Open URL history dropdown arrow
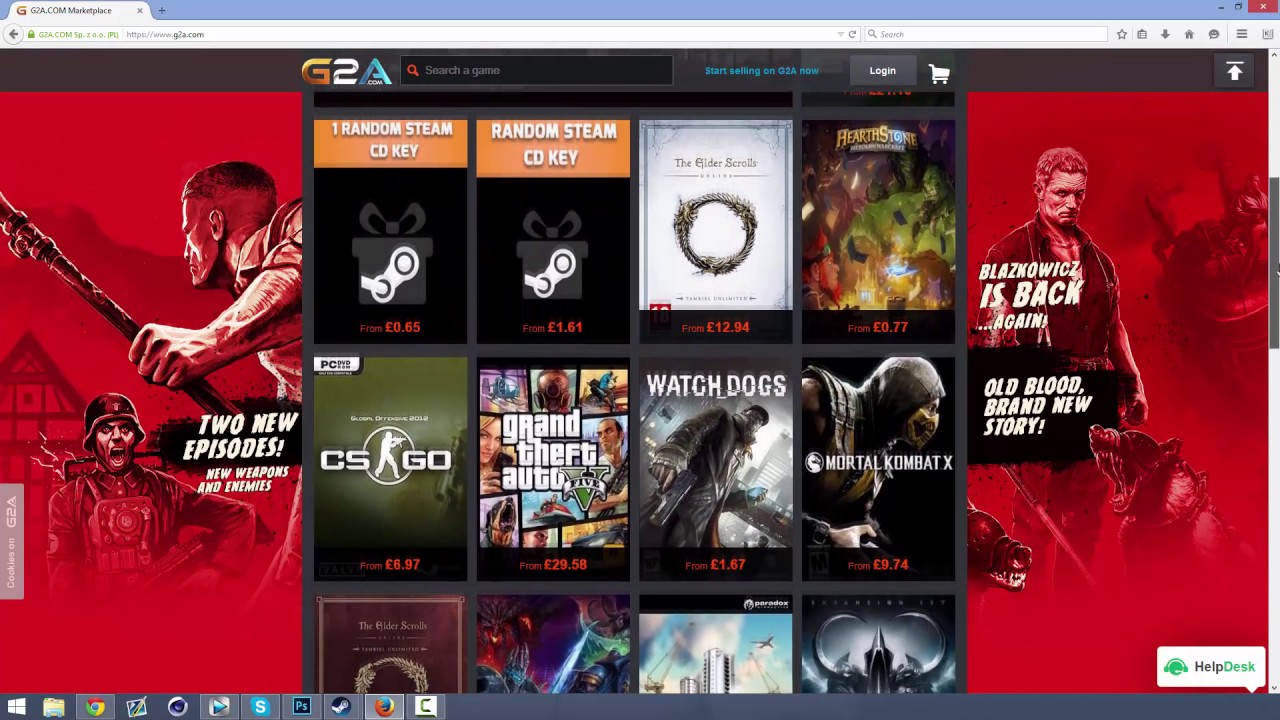1280x720 pixels. pyautogui.click(x=840, y=34)
